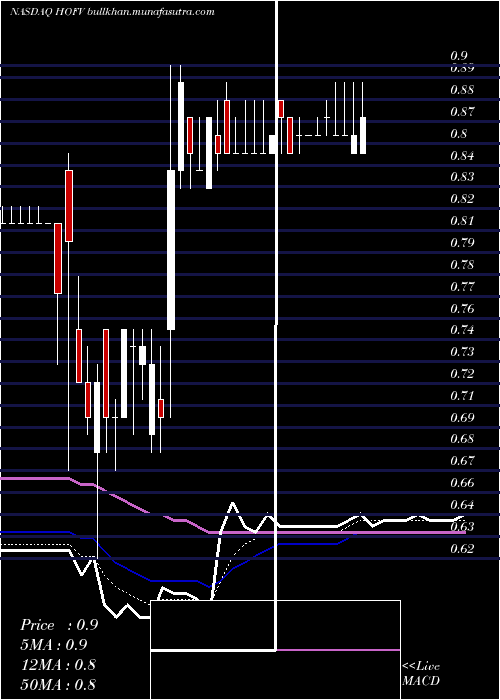Viewport: 500px width, 700px height.
Task: Click the <<Live MACD label
Action: [421, 673]
